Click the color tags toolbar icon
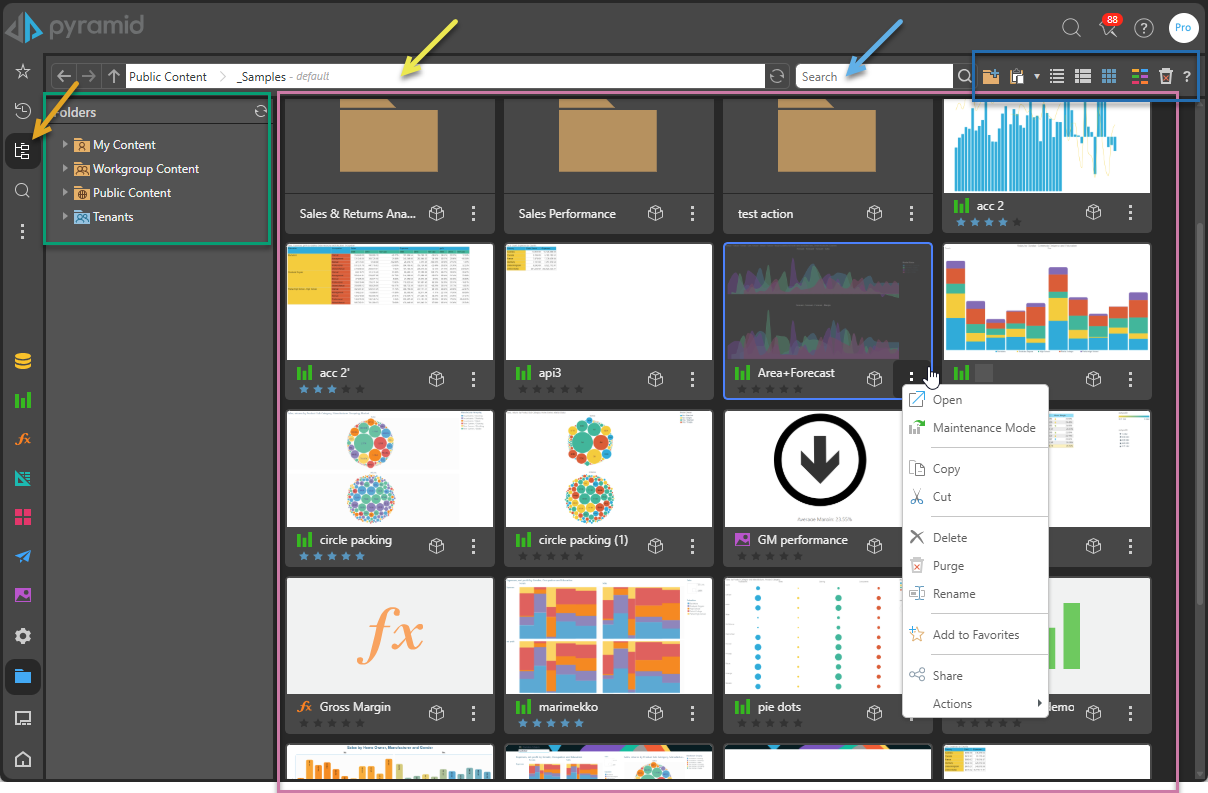The width and height of the screenshot is (1208, 793). tap(1139, 76)
